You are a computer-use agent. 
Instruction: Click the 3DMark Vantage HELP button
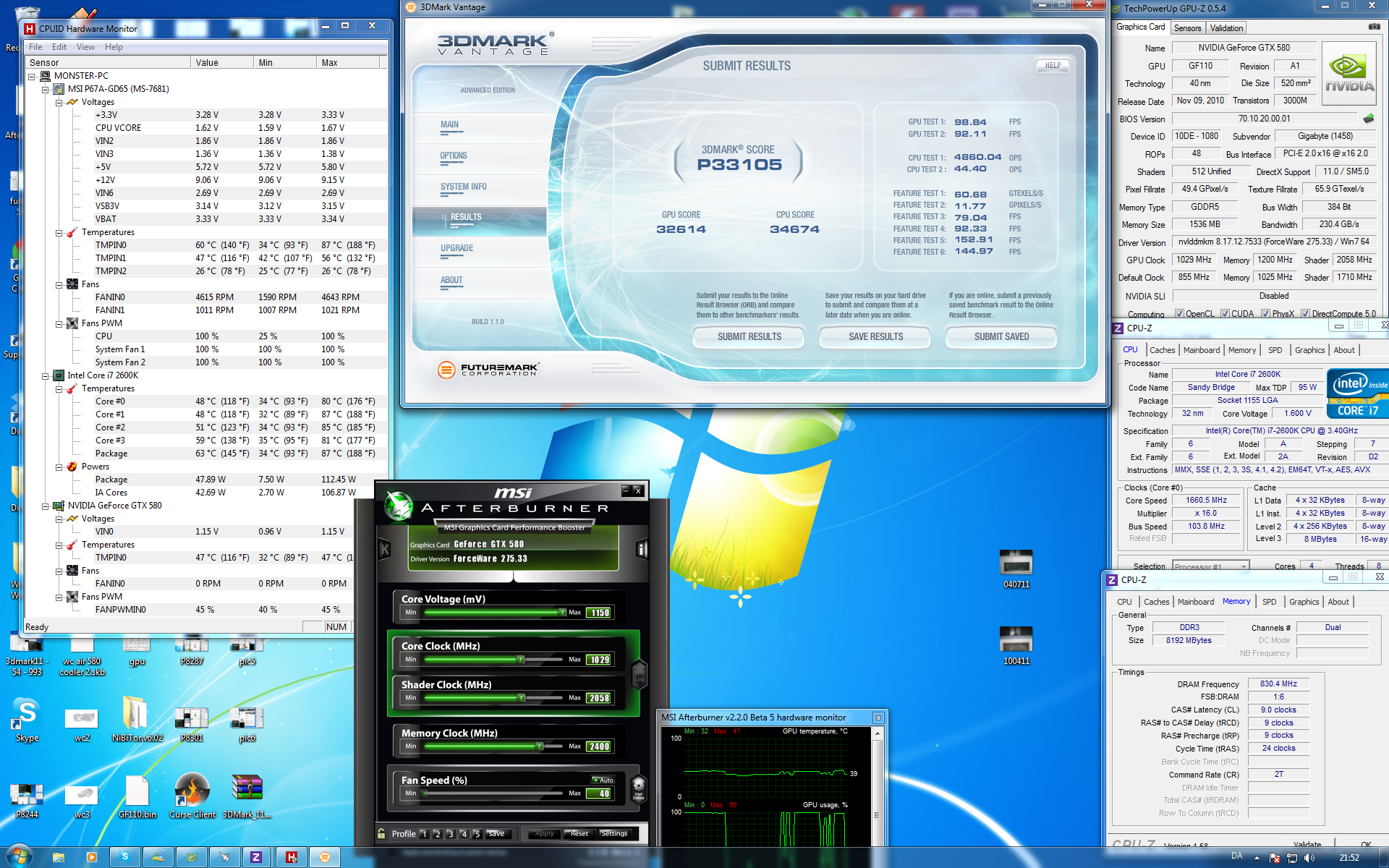[x=1053, y=65]
